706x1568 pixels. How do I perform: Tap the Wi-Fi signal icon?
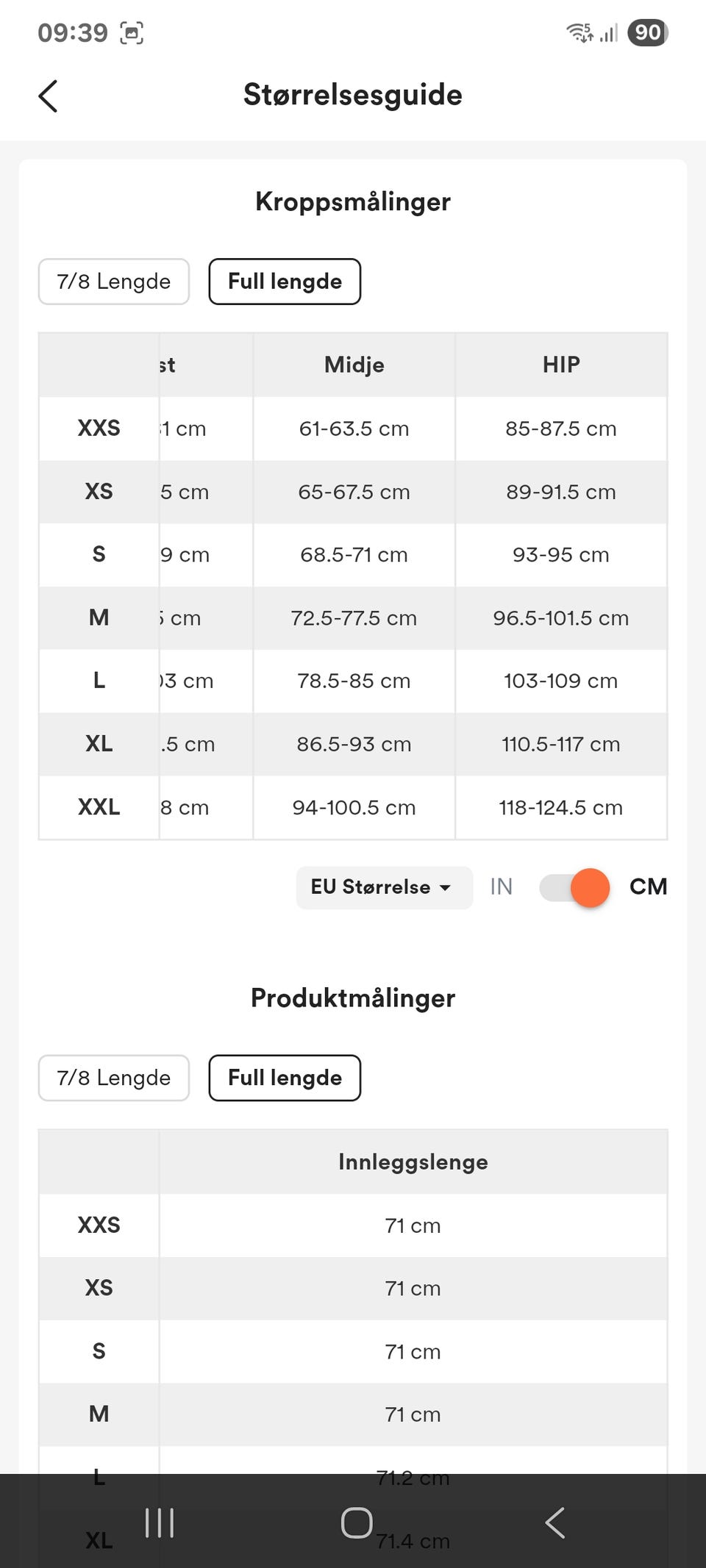tap(580, 32)
